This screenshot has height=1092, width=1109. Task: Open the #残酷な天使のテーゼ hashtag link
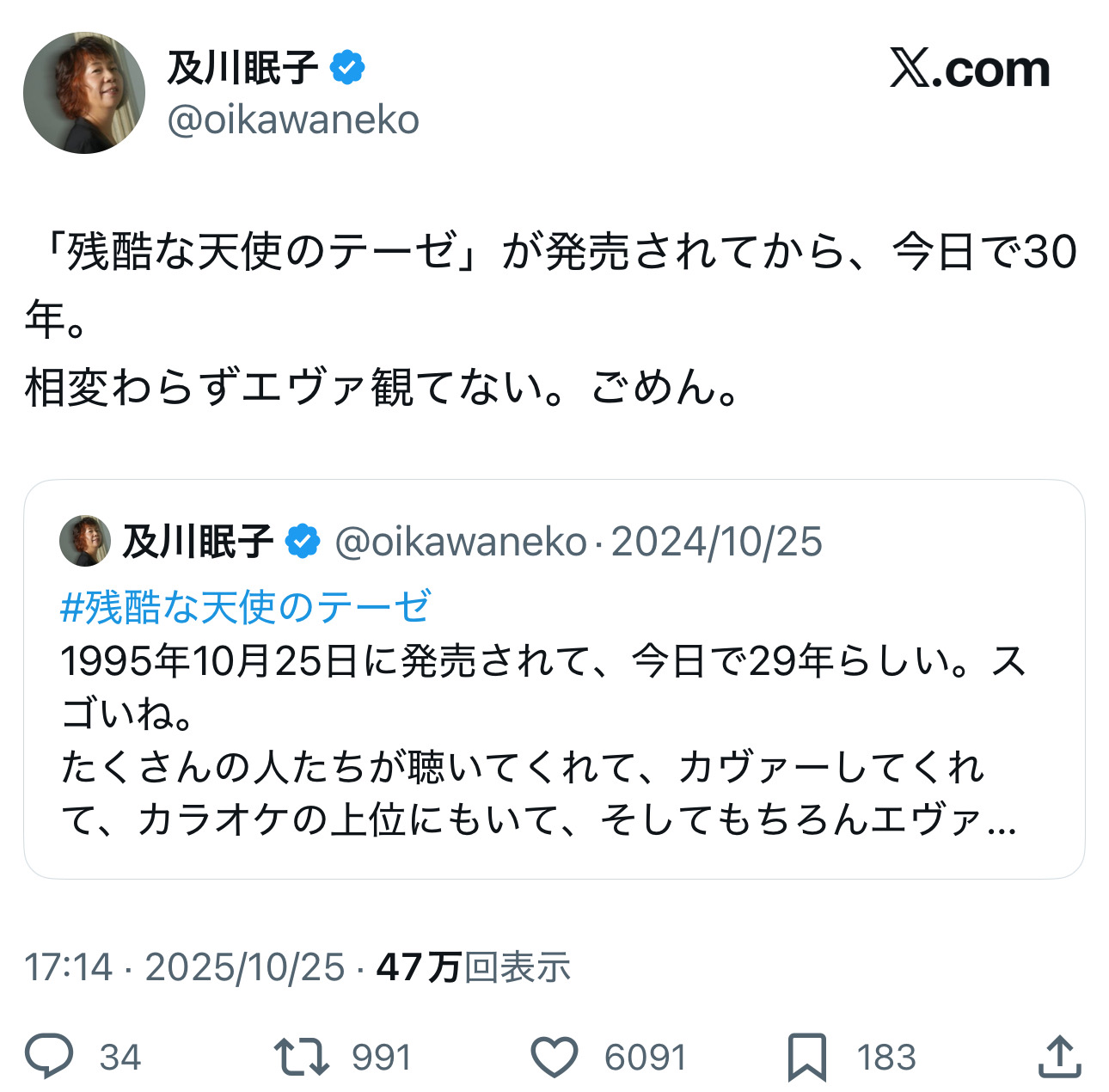pos(245,607)
